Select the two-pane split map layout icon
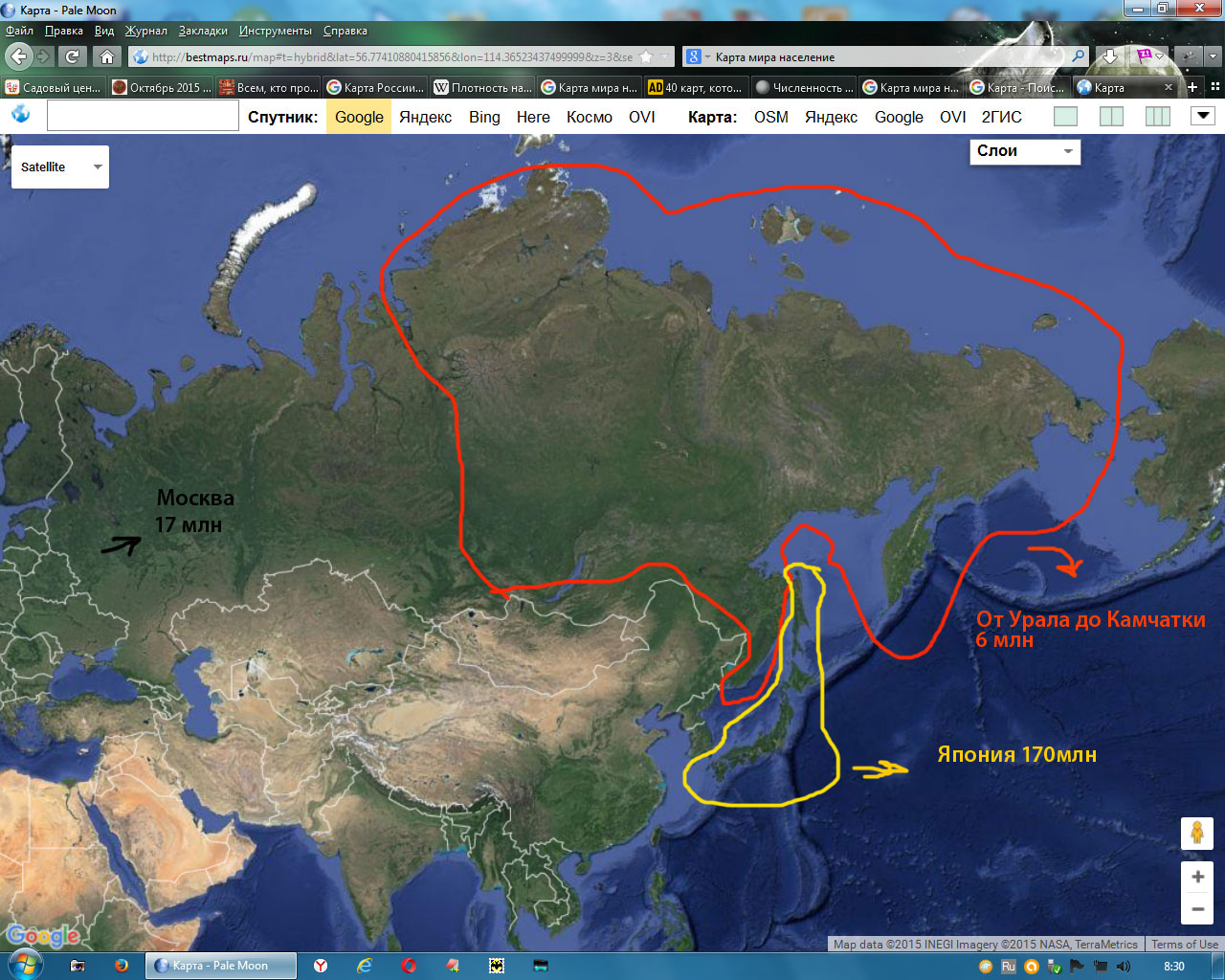Screen dimensions: 1225x980 tap(1111, 117)
